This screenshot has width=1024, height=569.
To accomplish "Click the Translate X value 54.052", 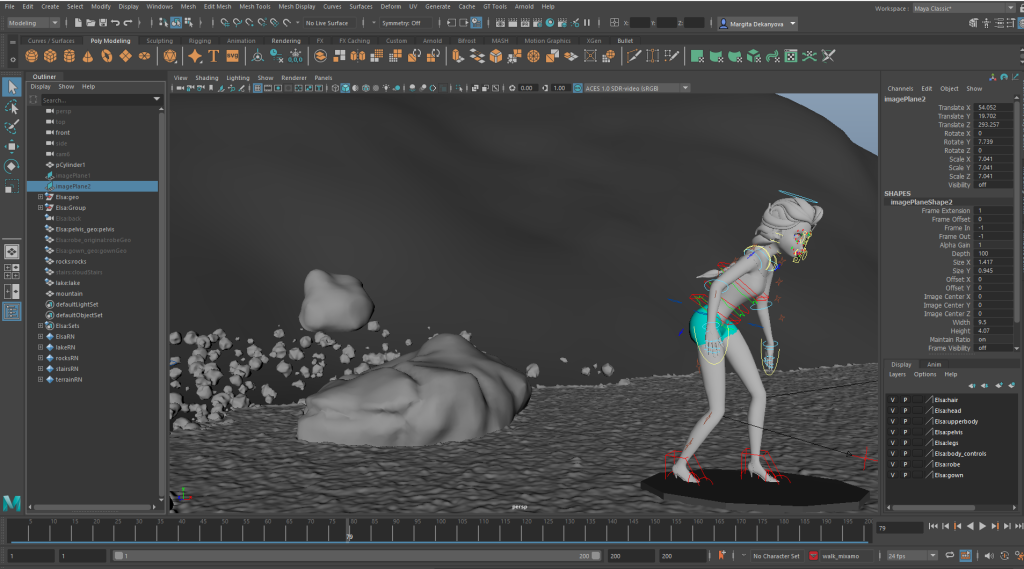I will coord(993,107).
